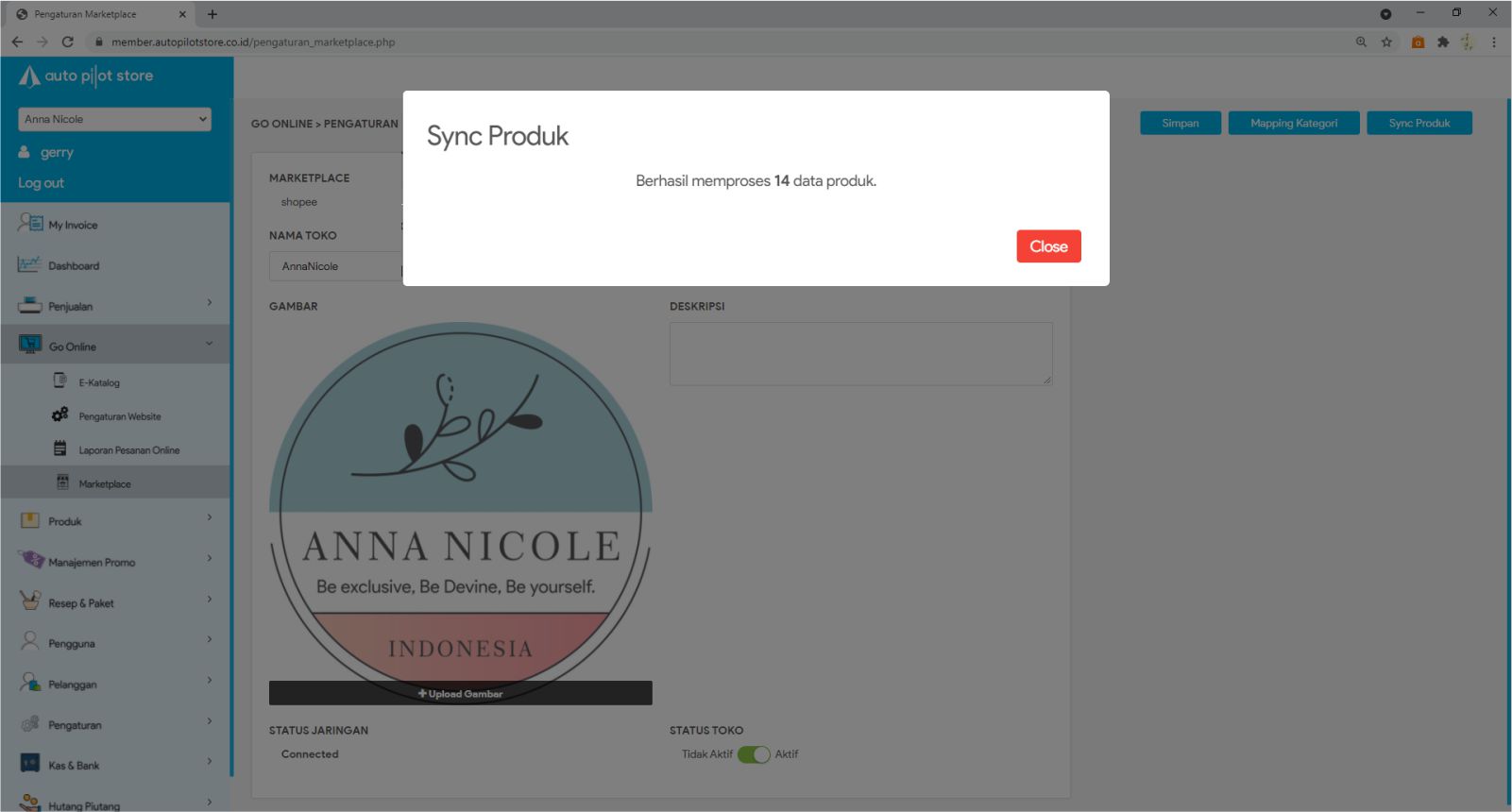Open the Marketplace menu item
The width and height of the screenshot is (1512, 812).
[105, 483]
